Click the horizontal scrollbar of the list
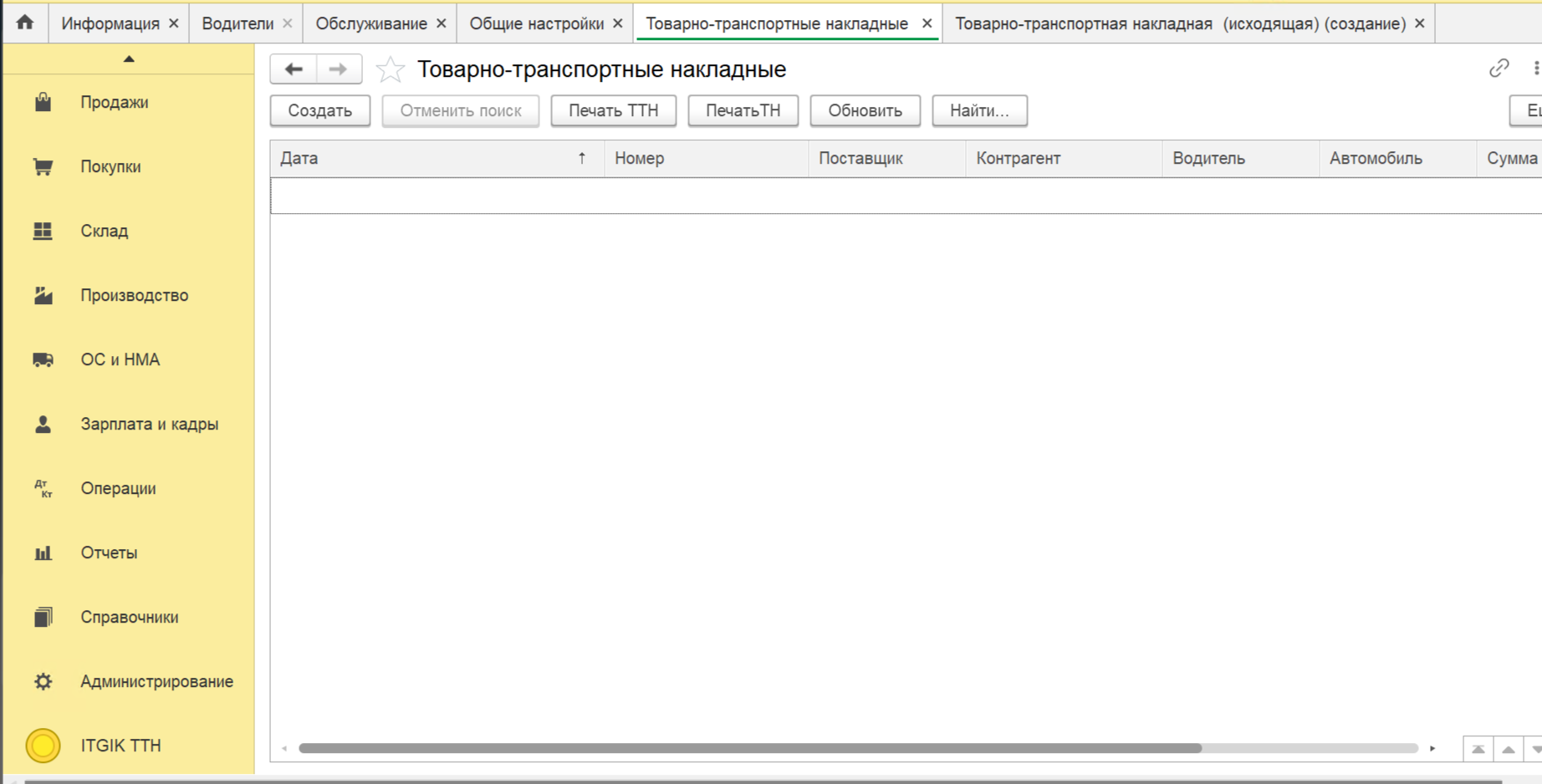 749,748
